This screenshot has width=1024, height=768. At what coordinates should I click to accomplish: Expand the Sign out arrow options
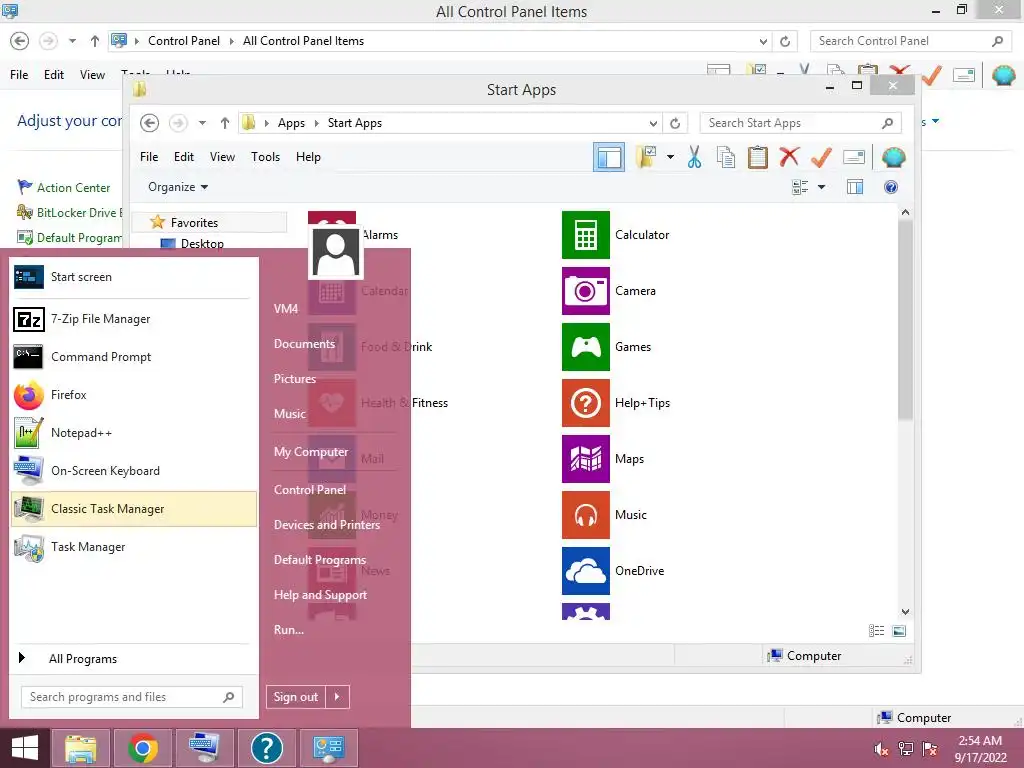click(x=338, y=697)
